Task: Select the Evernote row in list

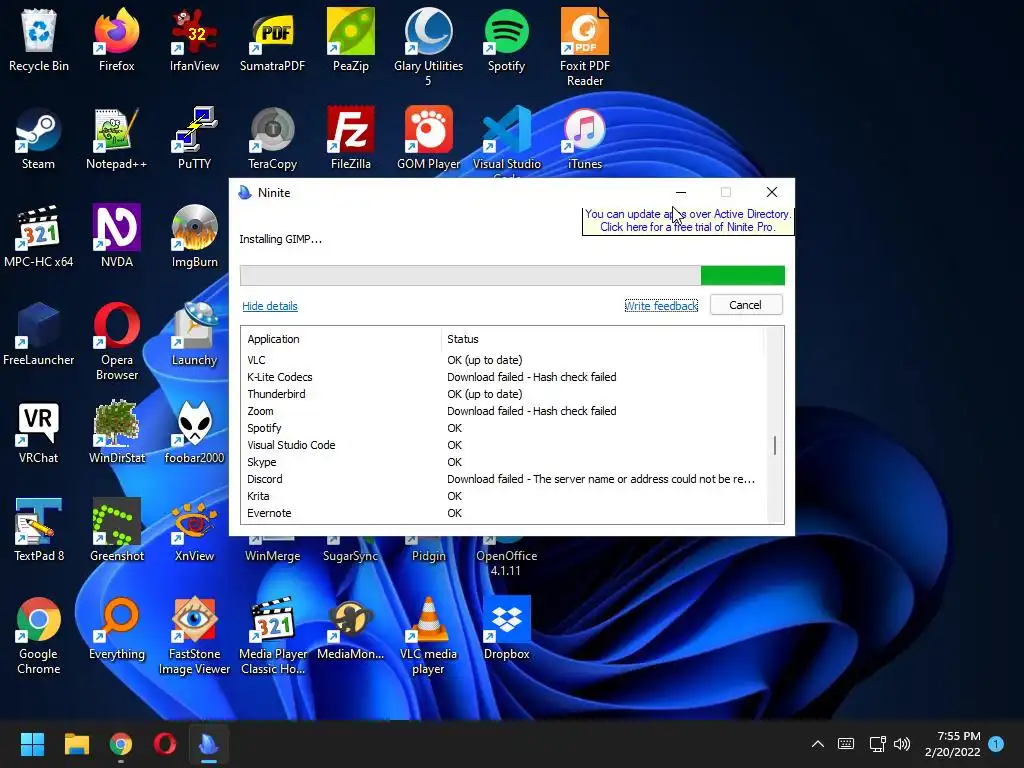Action: click(503, 513)
